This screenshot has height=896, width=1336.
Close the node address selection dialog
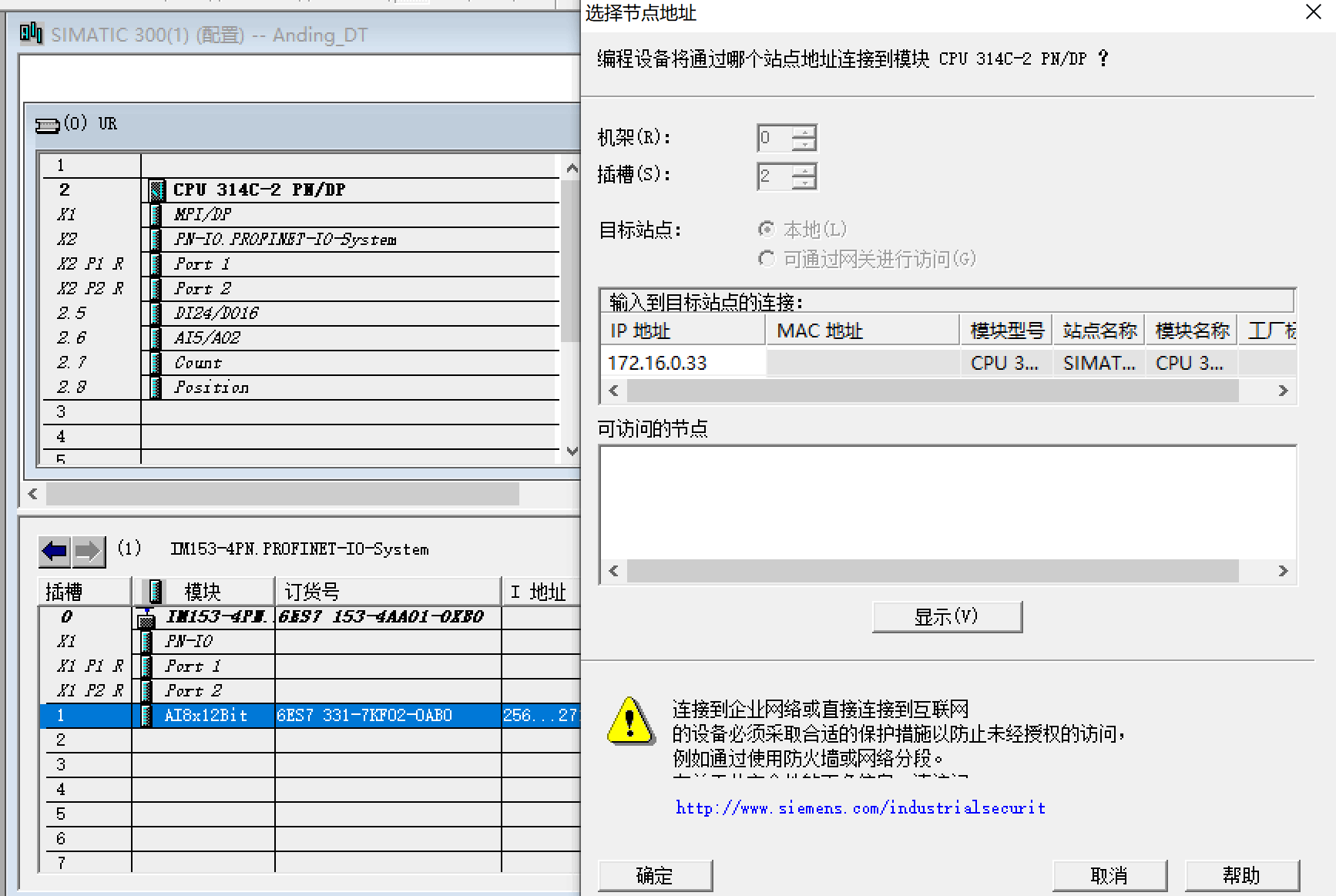(1314, 12)
